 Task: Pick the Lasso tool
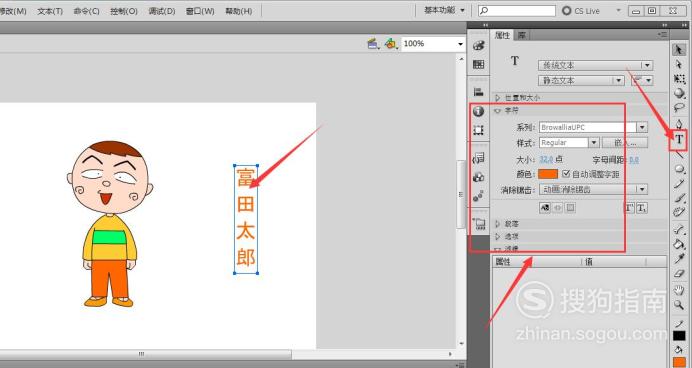tap(679, 108)
